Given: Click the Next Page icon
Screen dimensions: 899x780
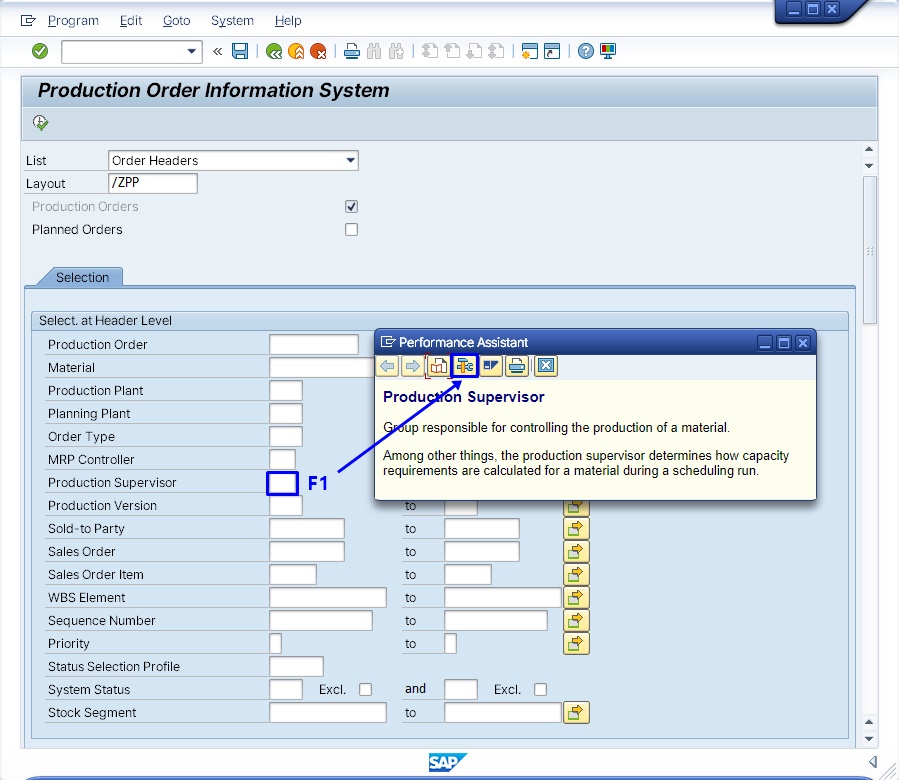Looking at the screenshot, I should point(474,52).
